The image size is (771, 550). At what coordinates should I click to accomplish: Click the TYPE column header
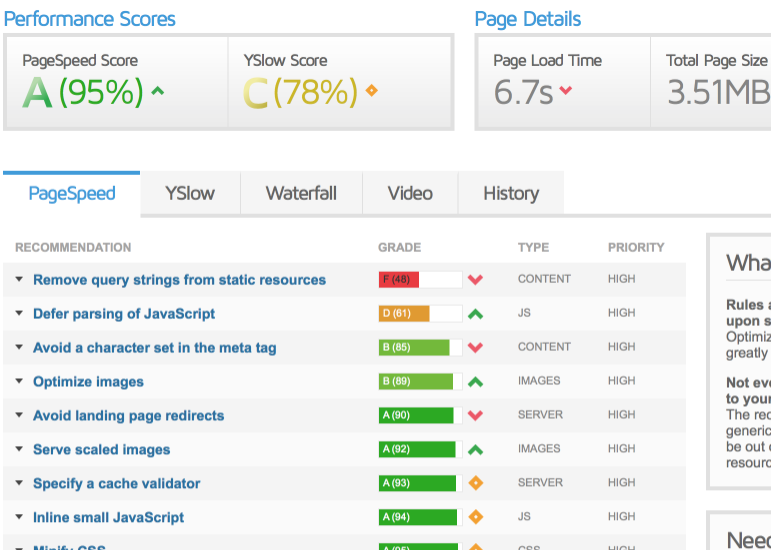534,247
